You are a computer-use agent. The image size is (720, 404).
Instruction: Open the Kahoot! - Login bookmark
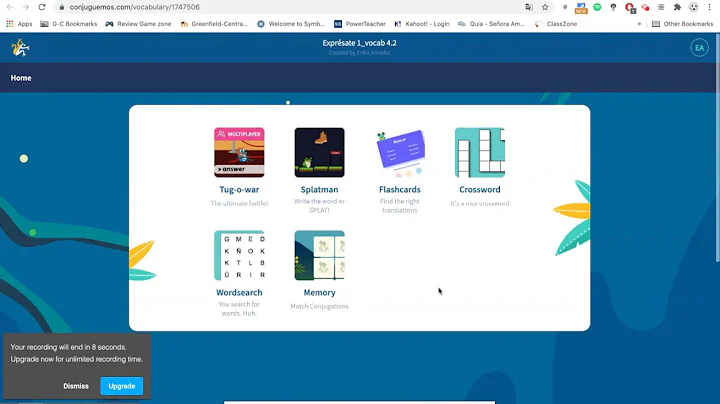[x=422, y=24]
